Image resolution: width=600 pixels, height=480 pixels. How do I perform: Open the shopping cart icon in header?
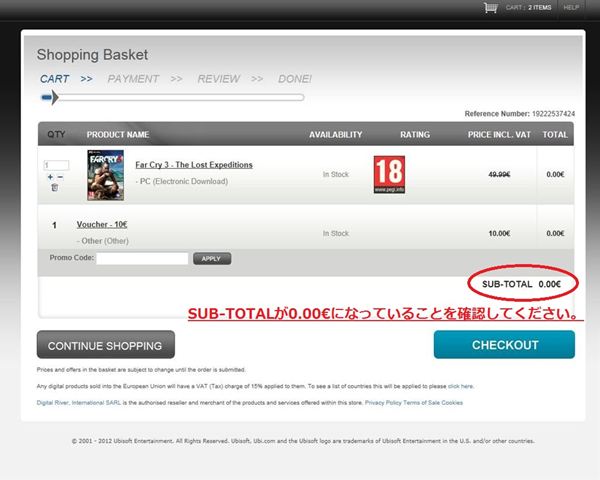coord(490,8)
